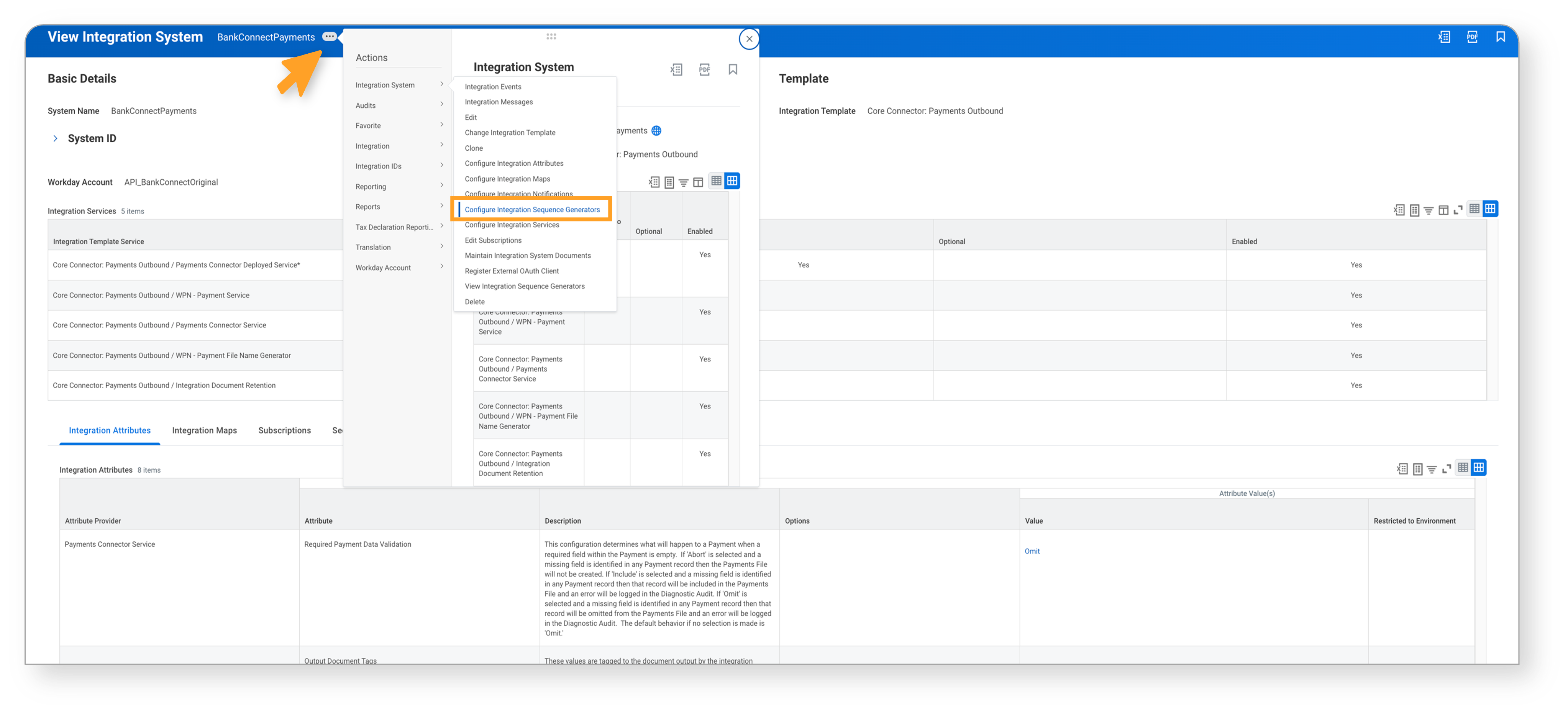Select blue grid view for Integration Services
This screenshot has height=713, width=1568.
point(1490,209)
